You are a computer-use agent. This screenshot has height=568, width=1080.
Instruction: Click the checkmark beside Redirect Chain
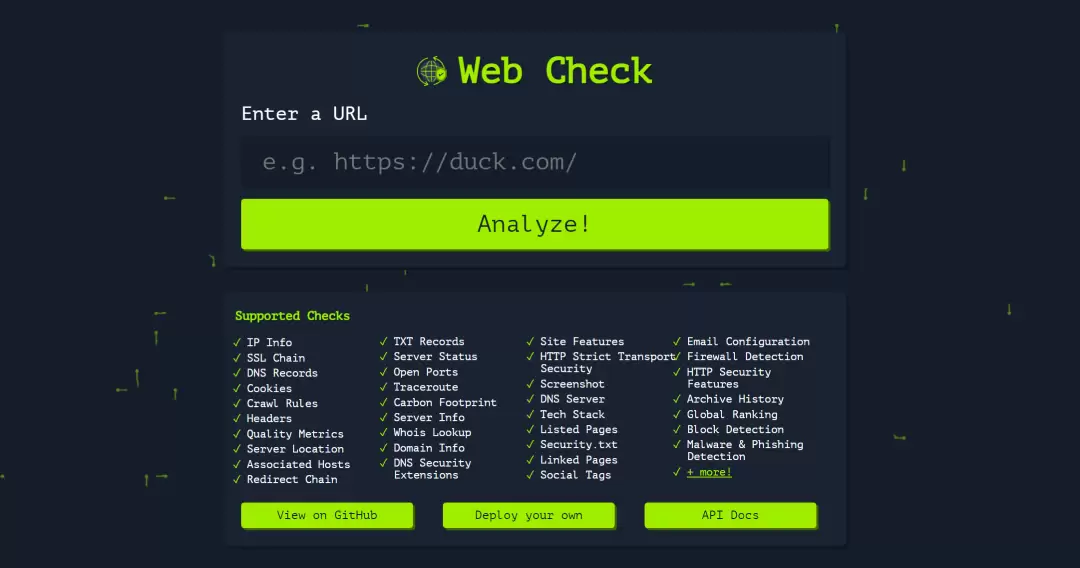[237, 479]
